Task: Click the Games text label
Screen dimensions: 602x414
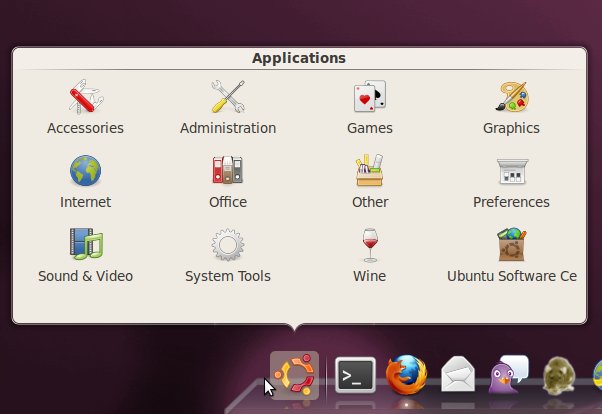Action: click(x=370, y=128)
